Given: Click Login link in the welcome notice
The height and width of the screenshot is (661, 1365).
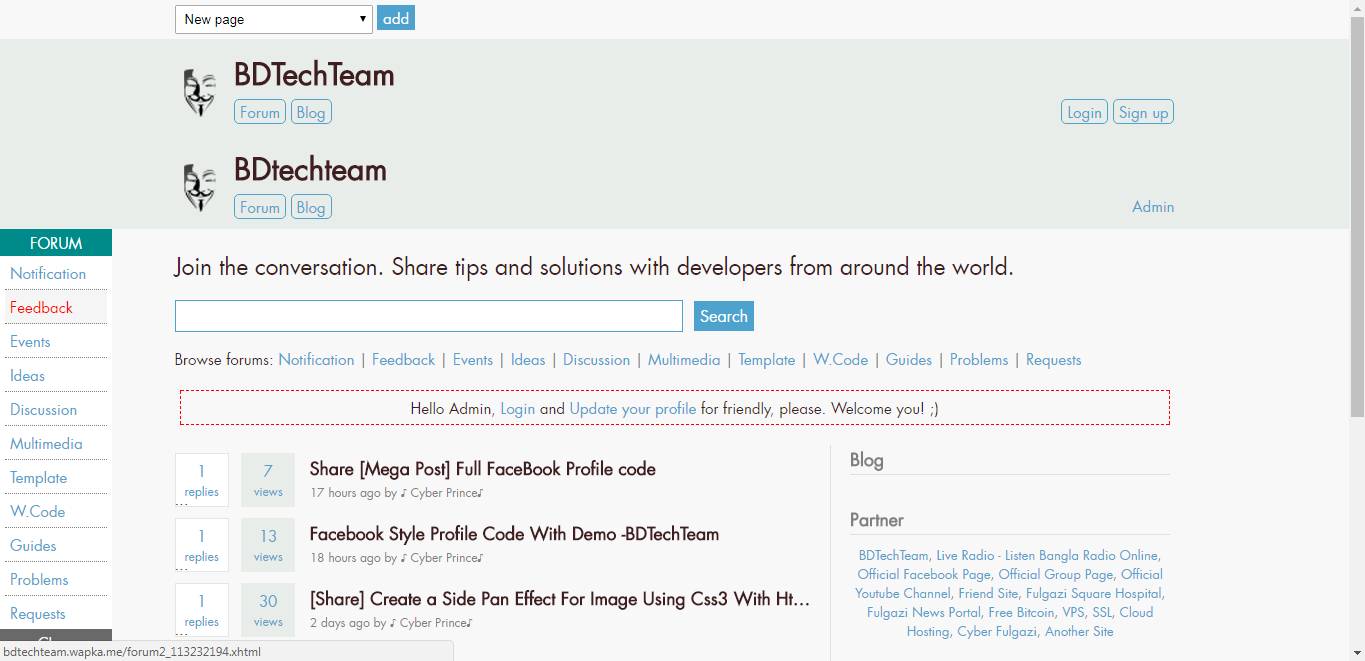Looking at the screenshot, I should pyautogui.click(x=518, y=409).
